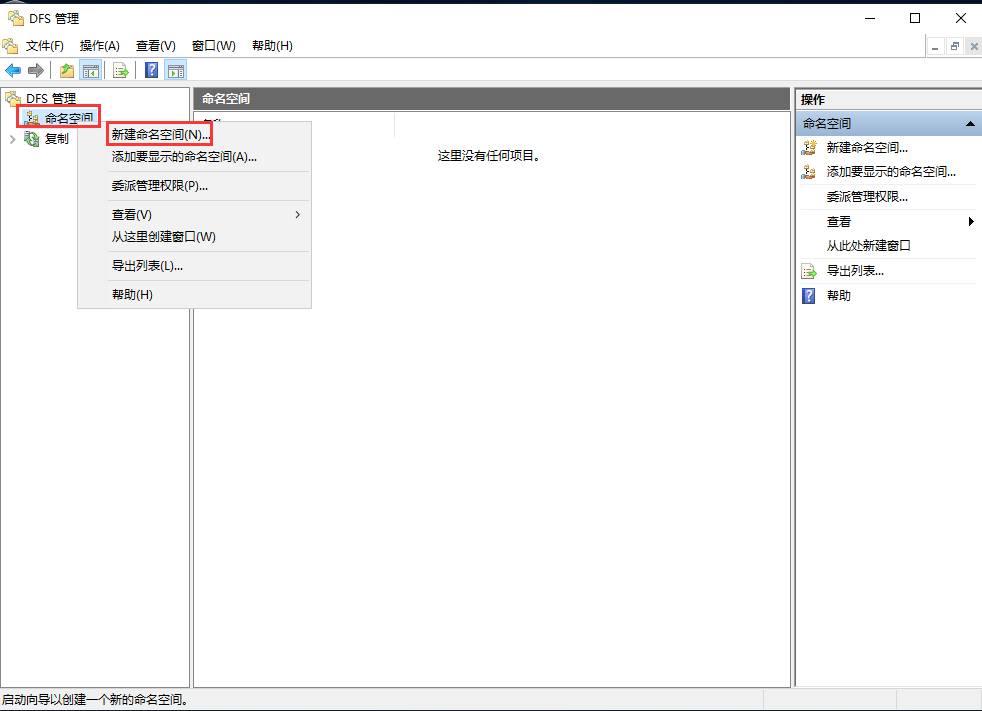Click 导出列表... text in actions pane

tap(855, 271)
